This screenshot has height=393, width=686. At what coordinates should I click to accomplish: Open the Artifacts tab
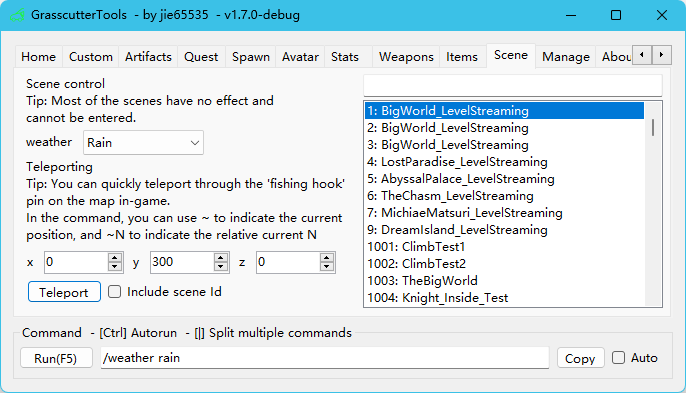click(x=148, y=57)
